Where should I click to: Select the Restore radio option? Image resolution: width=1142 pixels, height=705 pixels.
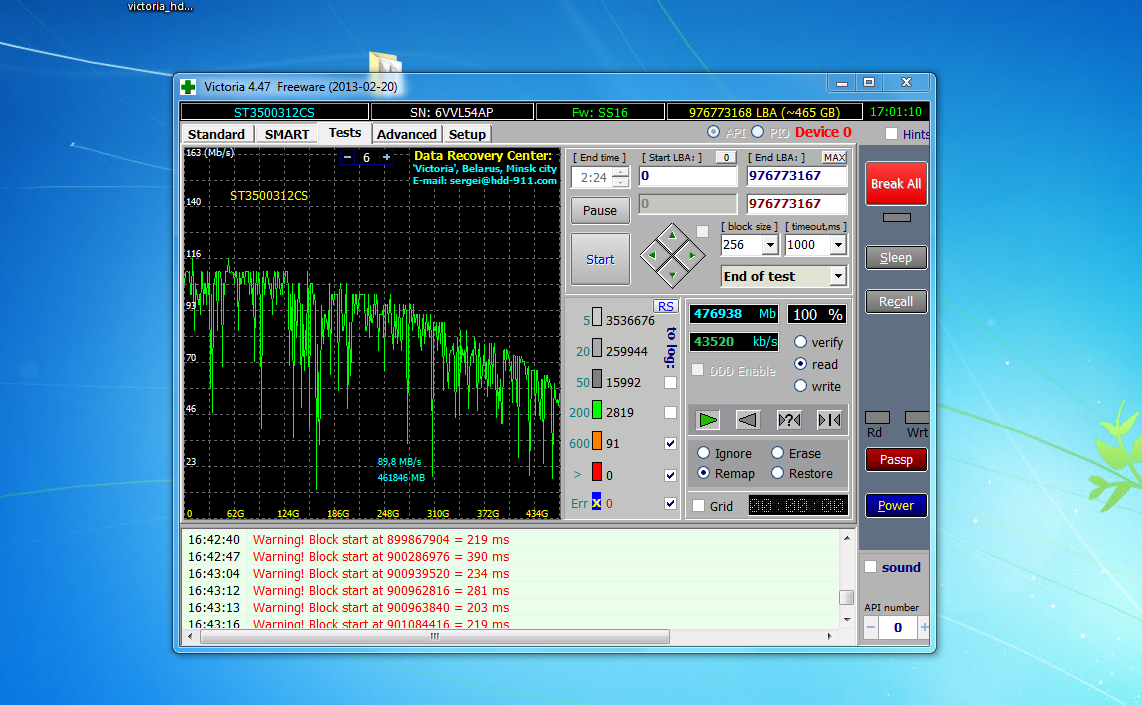click(778, 473)
